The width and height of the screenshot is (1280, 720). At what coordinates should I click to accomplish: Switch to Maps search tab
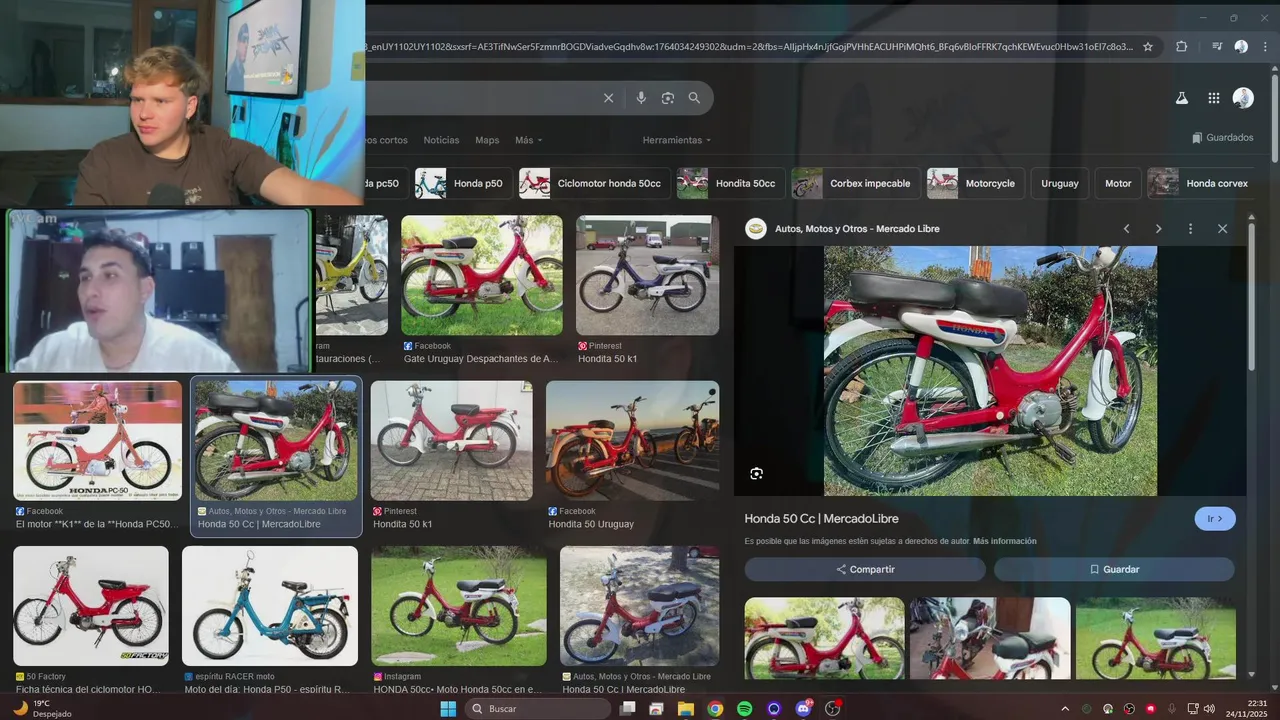click(x=487, y=140)
